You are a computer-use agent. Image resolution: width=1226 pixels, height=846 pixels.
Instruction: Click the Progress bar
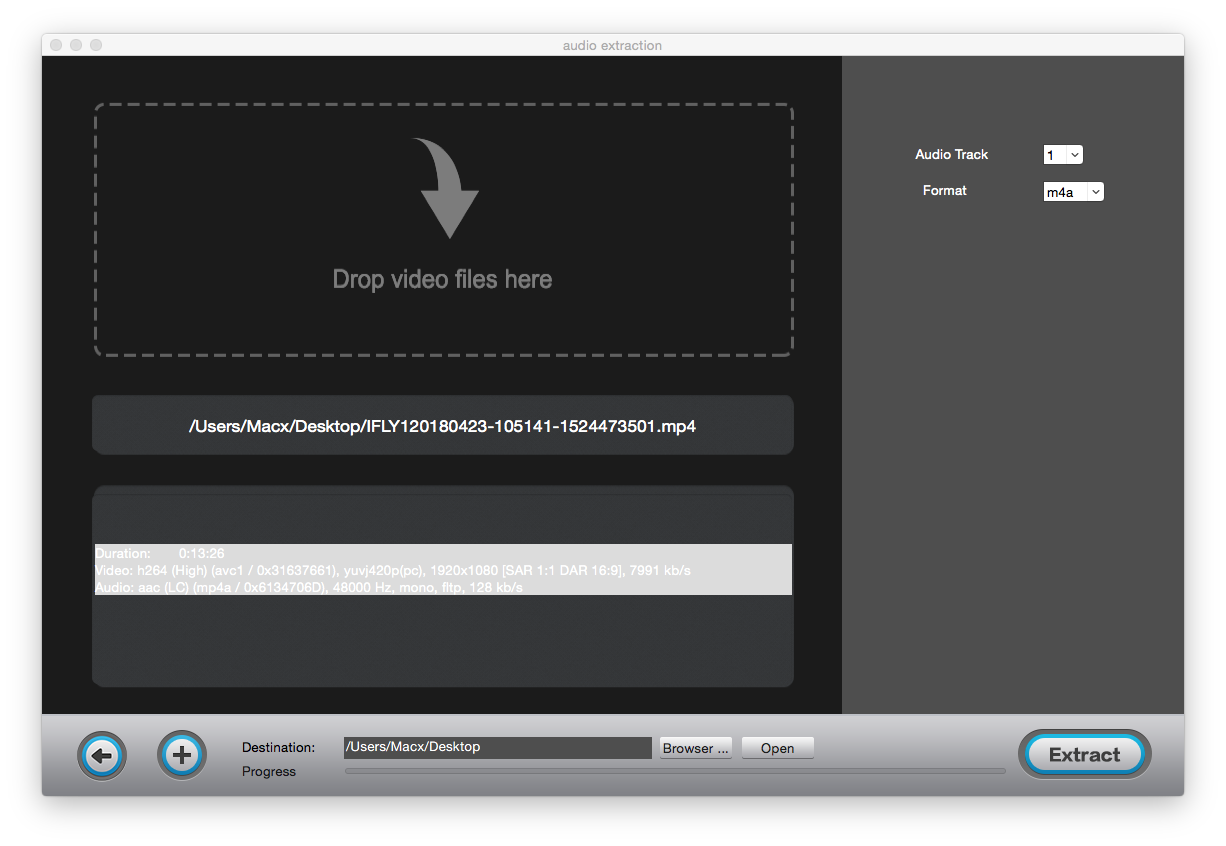point(675,771)
